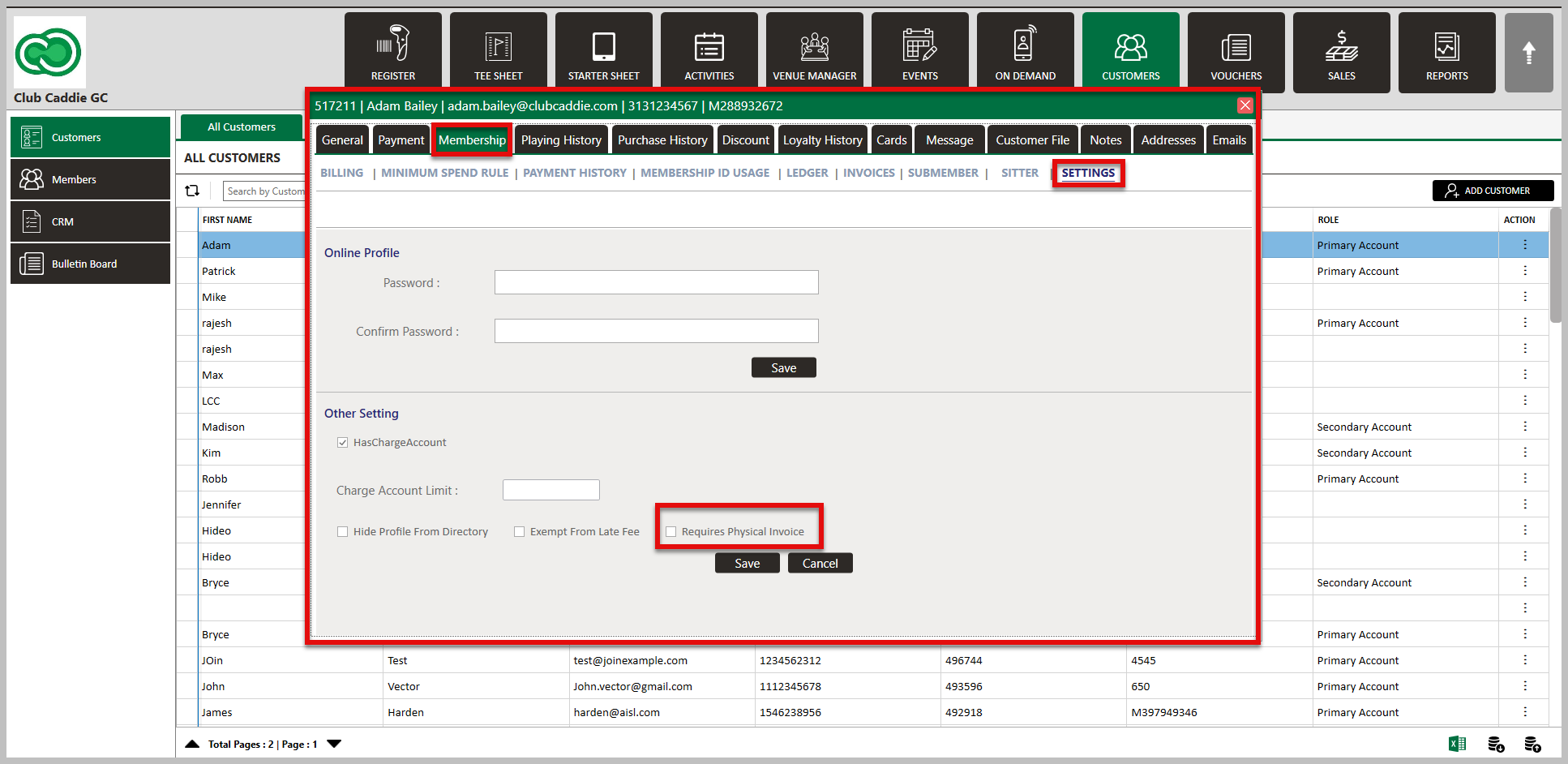
Task: Click the up arrow collapse button
Action: coord(1529,53)
